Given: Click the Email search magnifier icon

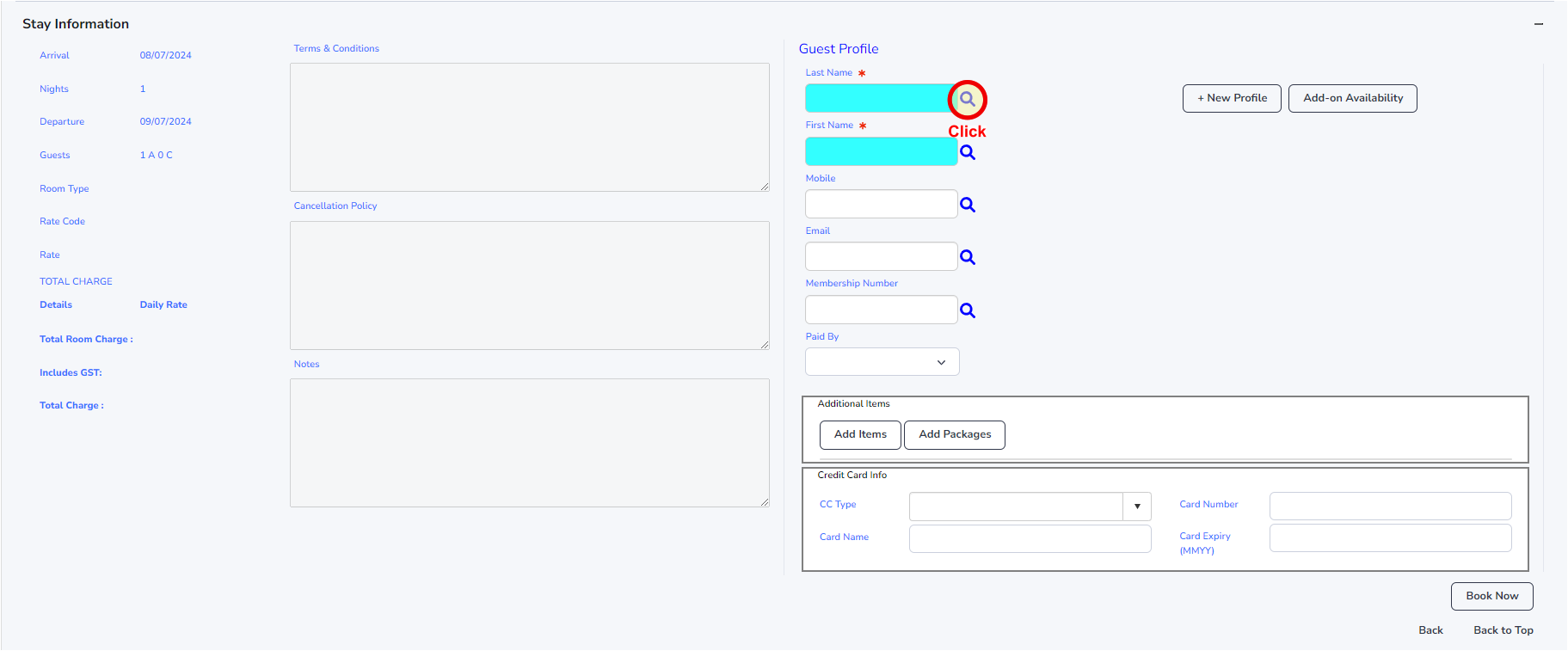Looking at the screenshot, I should pos(968,257).
